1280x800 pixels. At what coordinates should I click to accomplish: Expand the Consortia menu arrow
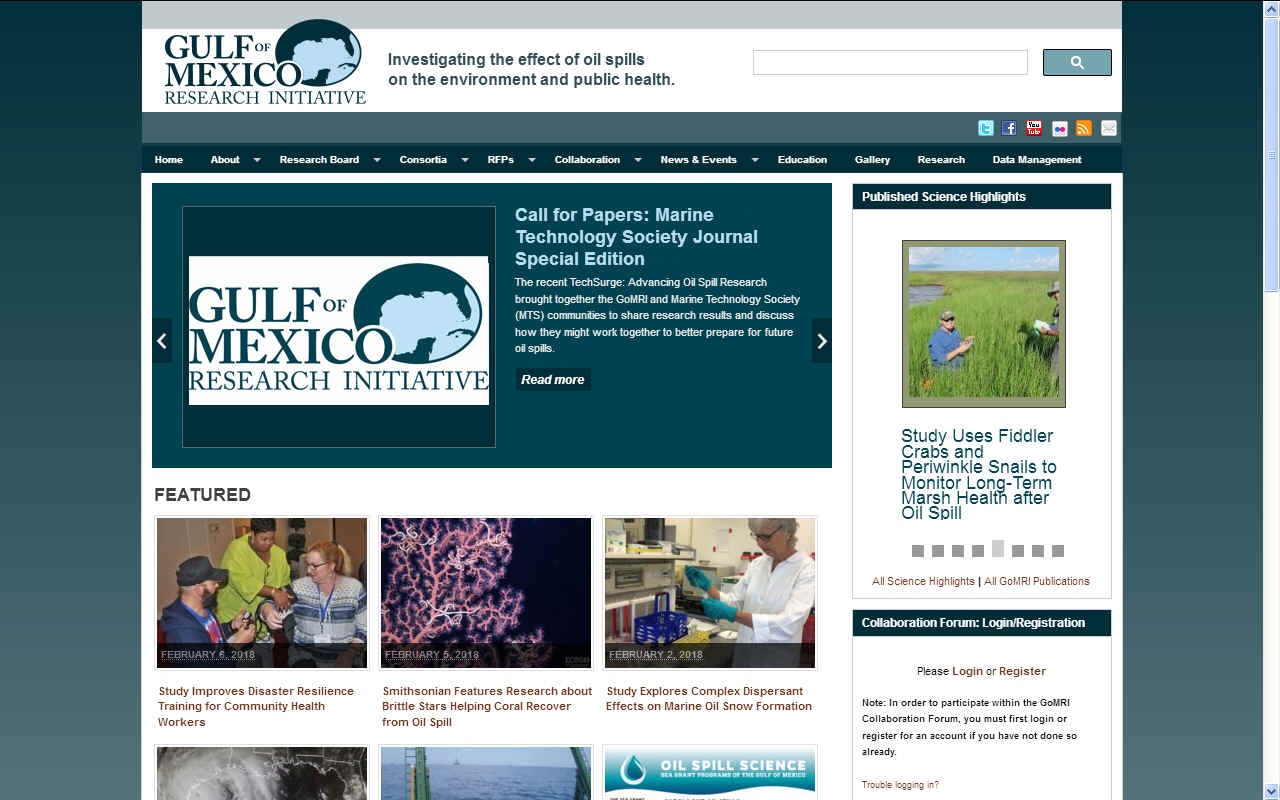click(x=465, y=160)
